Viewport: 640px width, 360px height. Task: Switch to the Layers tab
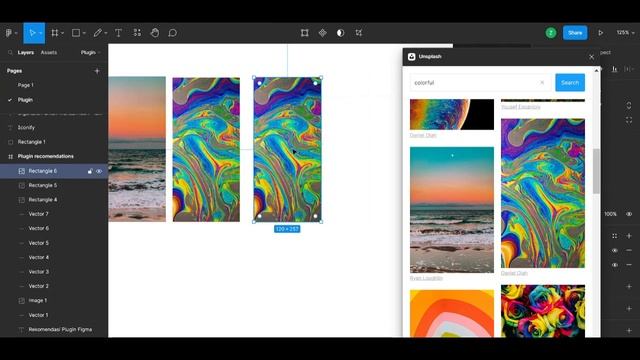click(x=26, y=53)
